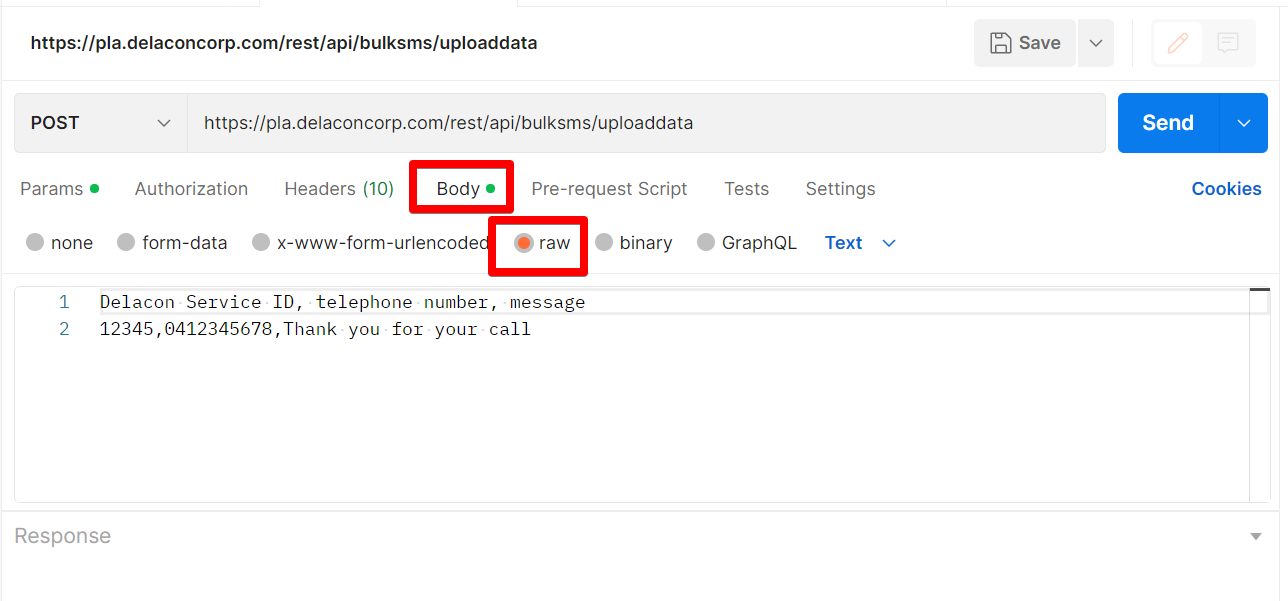Open the Save options dropdown arrow
The image size is (1288, 601).
click(1096, 43)
